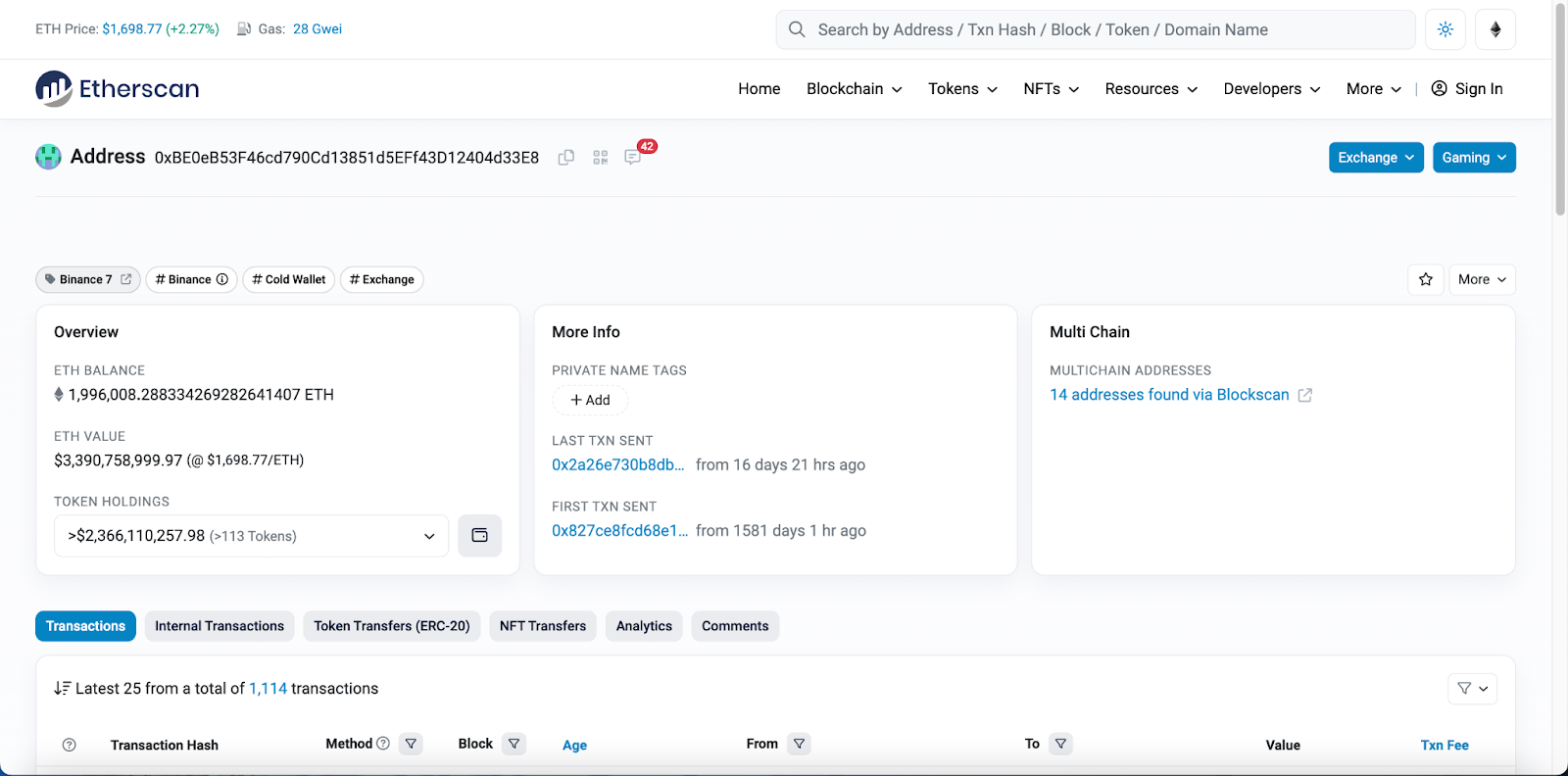Image resolution: width=1568 pixels, height=776 pixels.
Task: Filter transactions by From address
Action: pos(800,744)
